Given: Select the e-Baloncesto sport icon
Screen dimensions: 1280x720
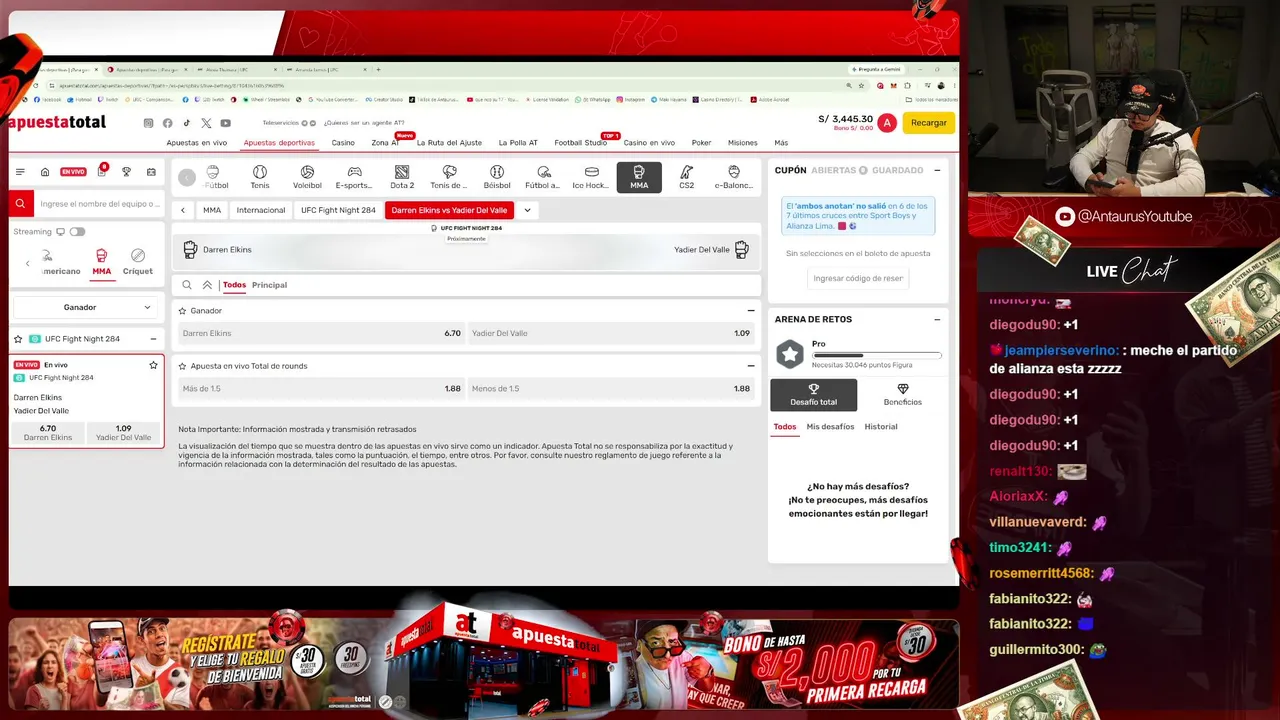Looking at the screenshot, I should pos(734,177).
